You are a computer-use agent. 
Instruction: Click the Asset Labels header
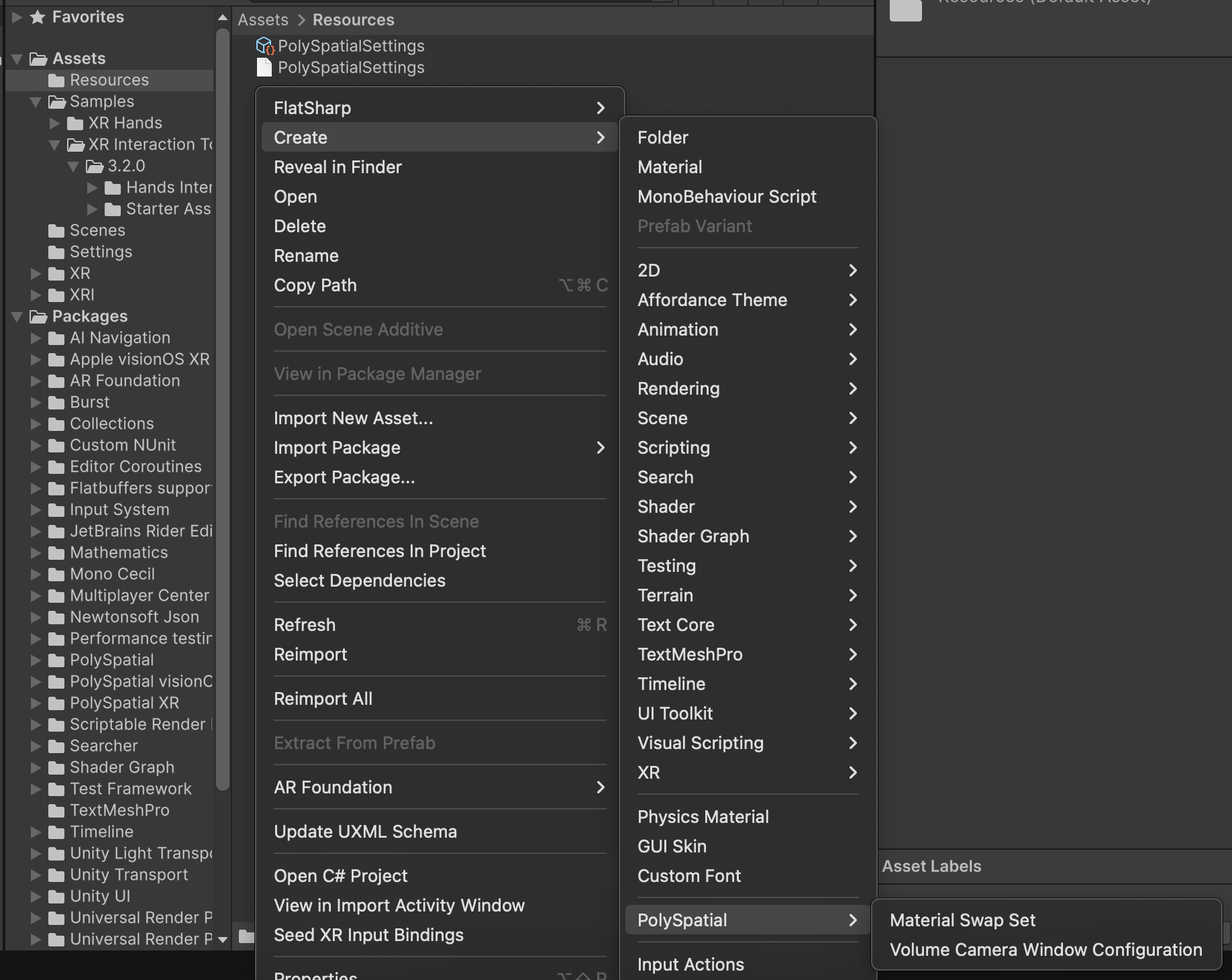[931, 867]
